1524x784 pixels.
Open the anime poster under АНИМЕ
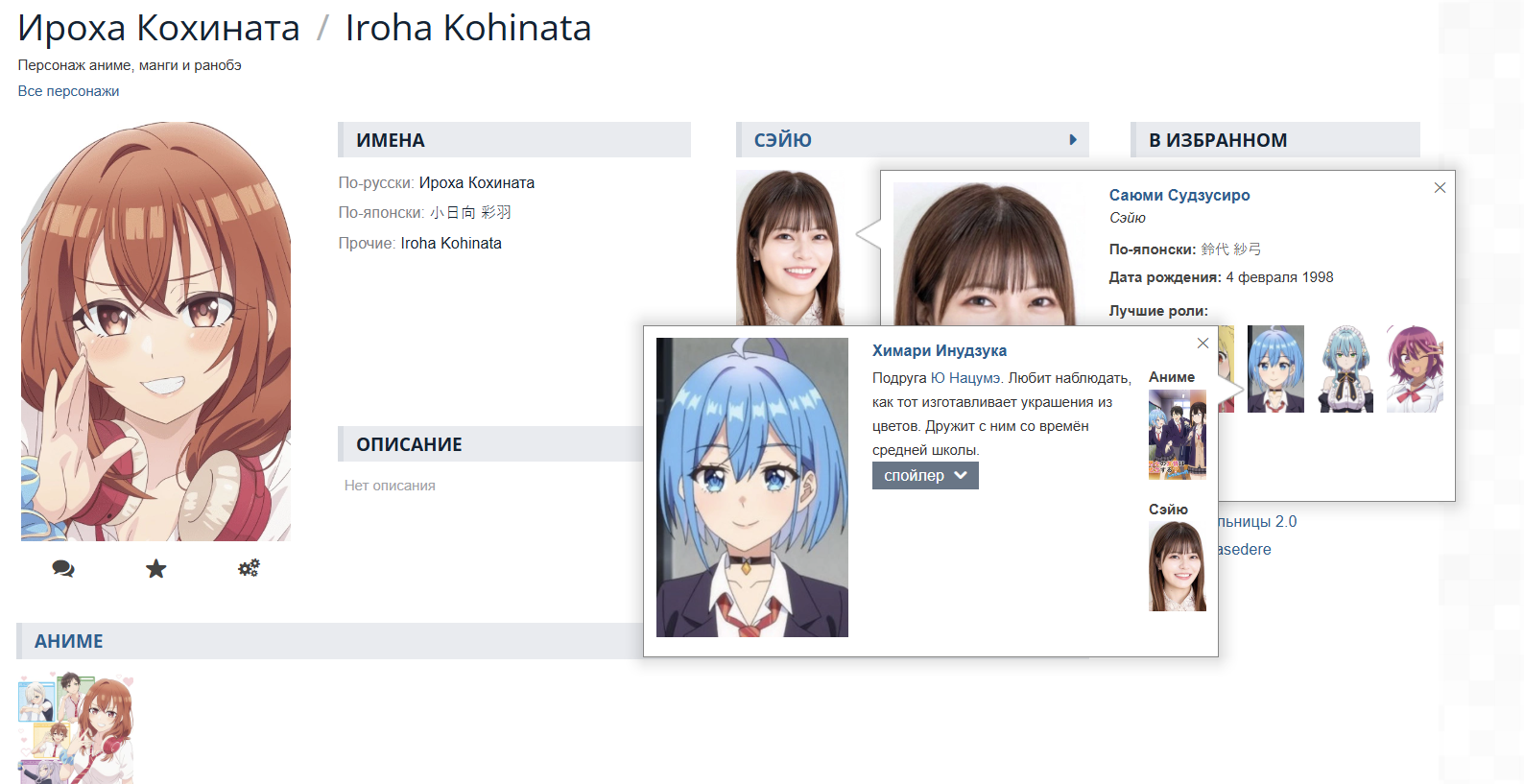76,728
